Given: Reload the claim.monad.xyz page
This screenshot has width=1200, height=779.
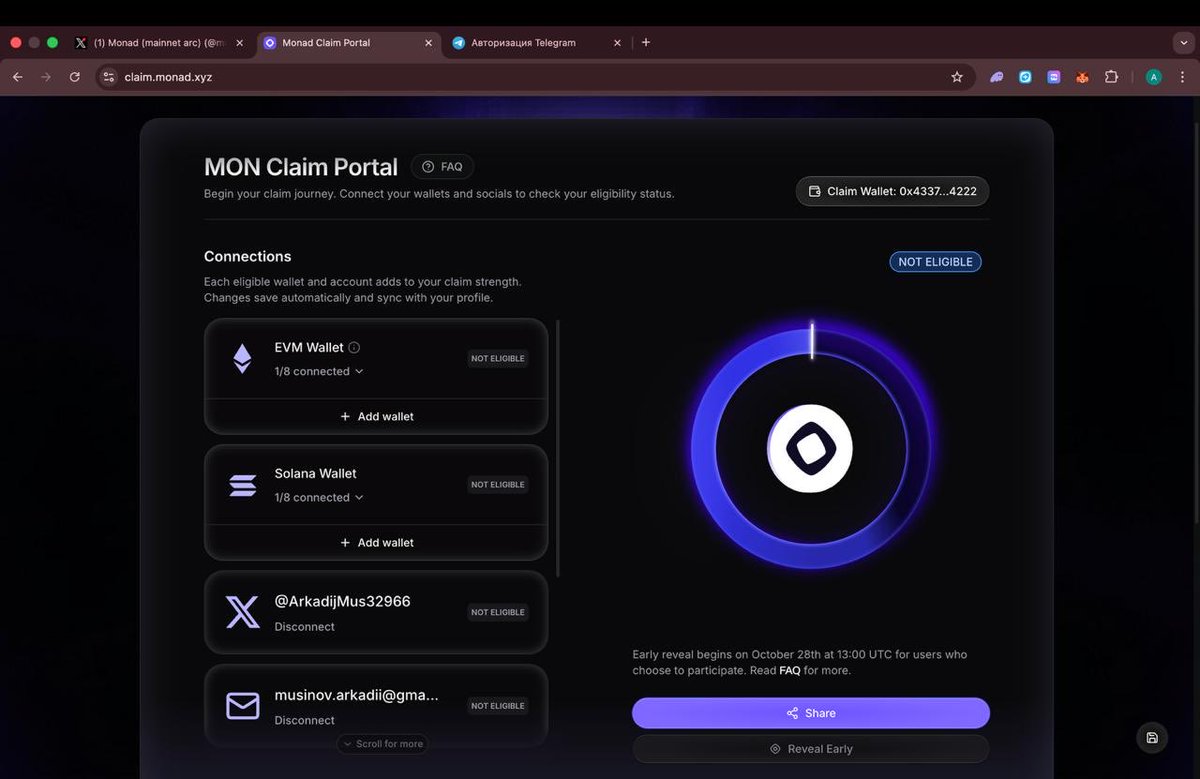Looking at the screenshot, I should [74, 77].
